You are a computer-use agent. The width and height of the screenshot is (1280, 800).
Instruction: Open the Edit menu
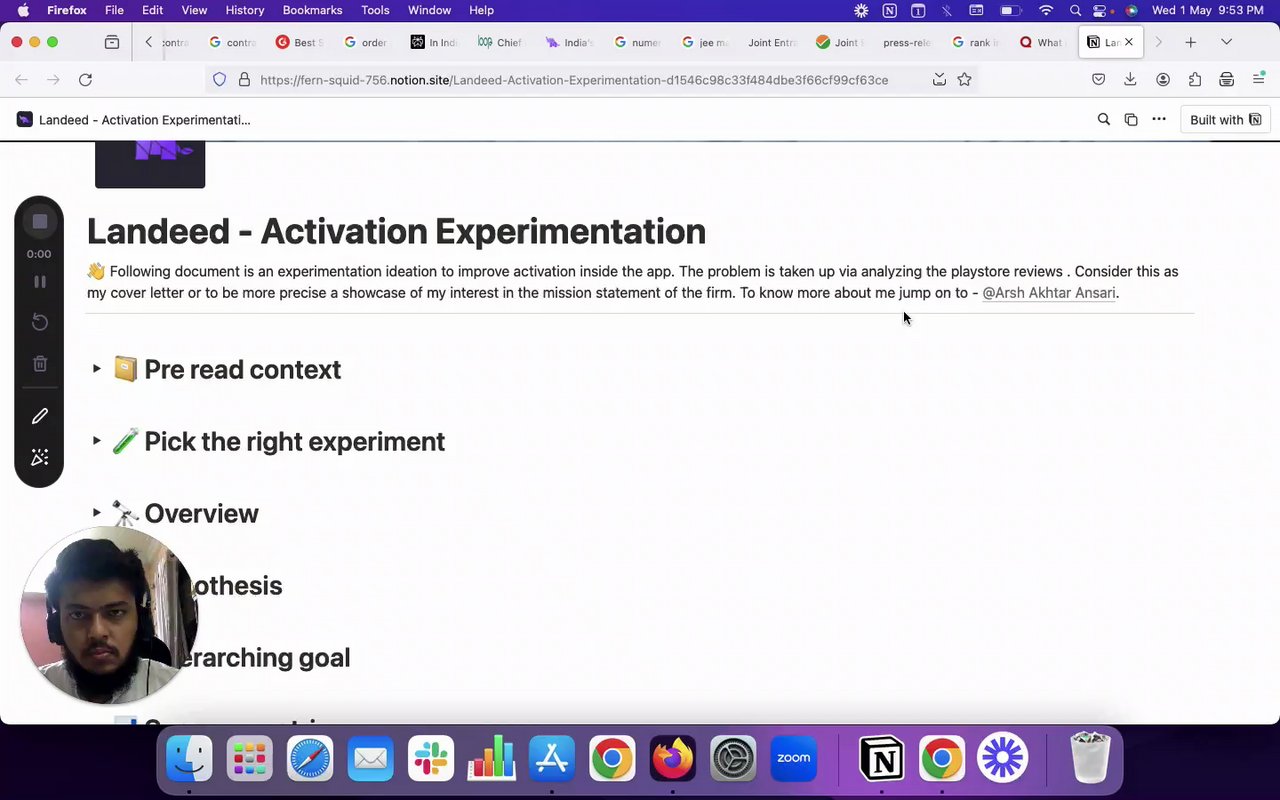[x=152, y=10]
